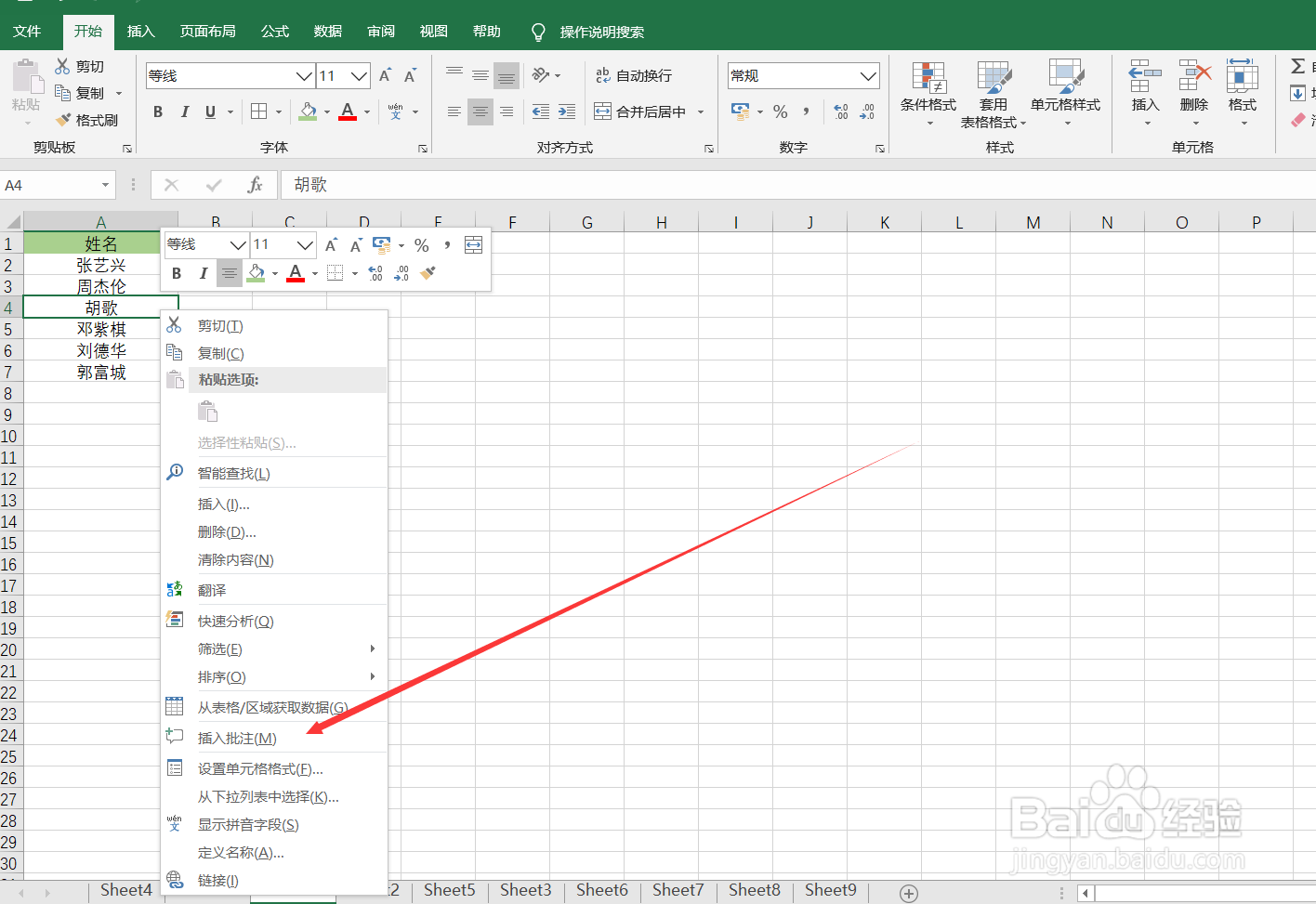Click mini toolbar format painter brush
The image size is (1316, 904).
tap(428, 273)
